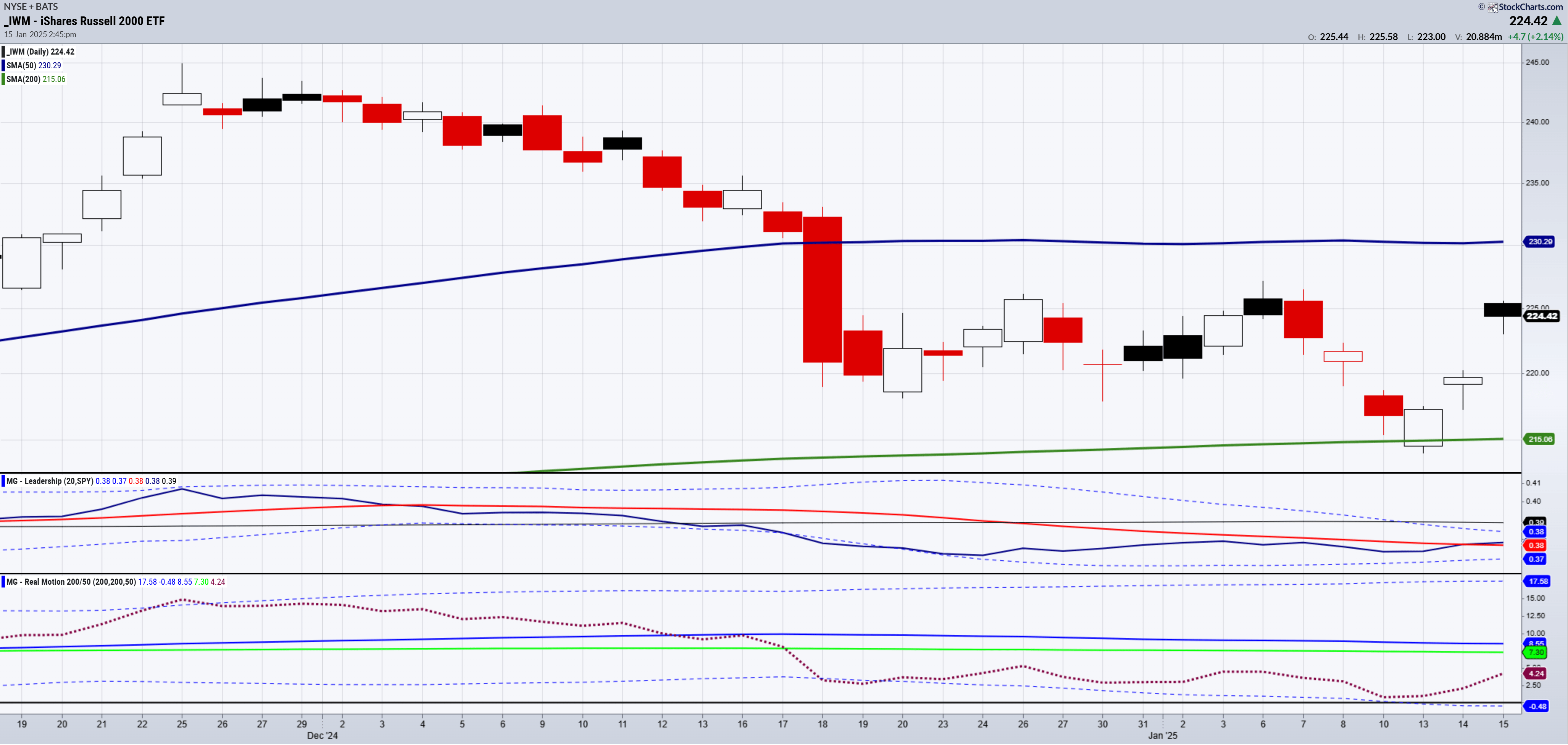Click the Volume value 20.884m
The width and height of the screenshot is (1568, 745).
[1484, 37]
